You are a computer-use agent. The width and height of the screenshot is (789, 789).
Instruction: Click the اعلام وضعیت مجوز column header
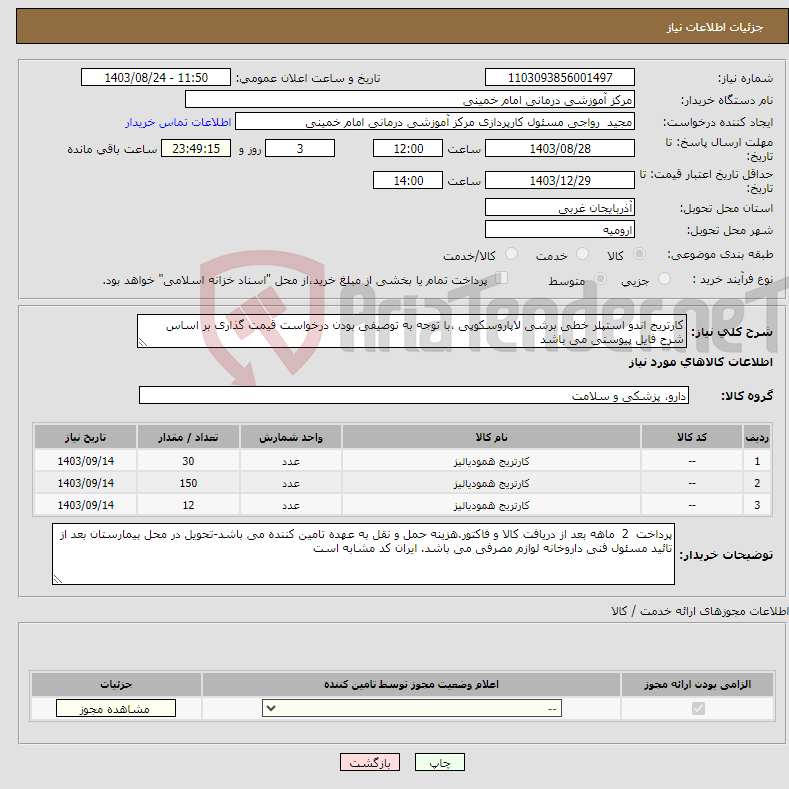pos(411,684)
